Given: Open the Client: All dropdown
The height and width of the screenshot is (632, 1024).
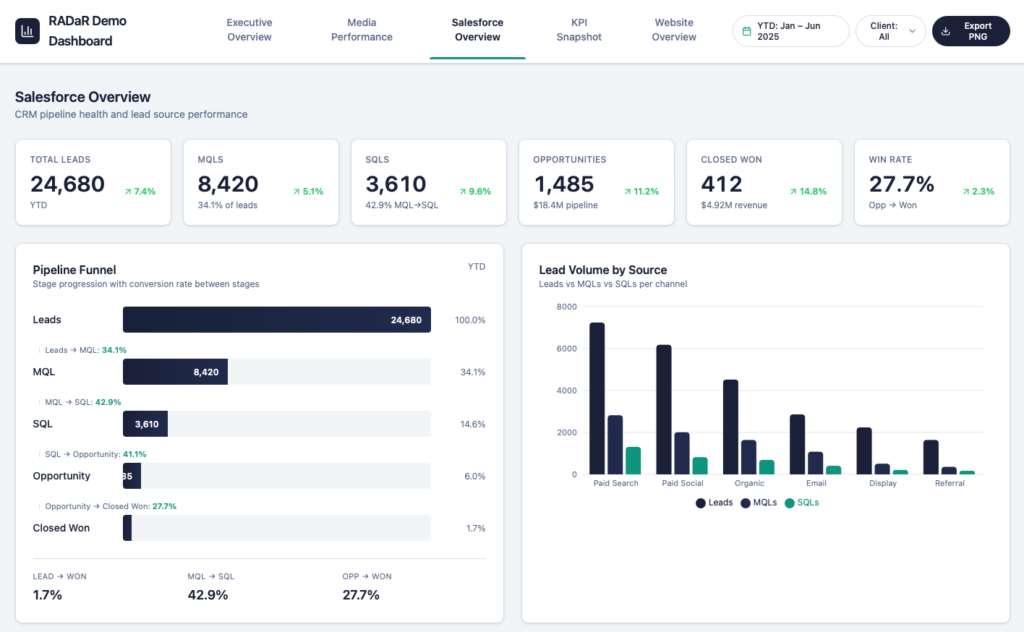Looking at the screenshot, I should [x=891, y=31].
